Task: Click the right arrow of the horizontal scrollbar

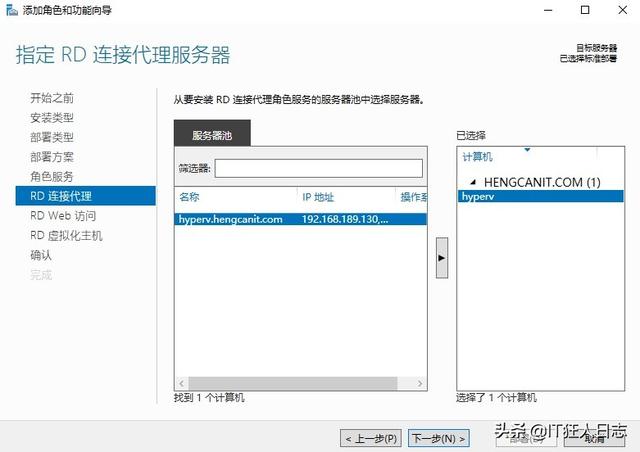Action: (423, 383)
